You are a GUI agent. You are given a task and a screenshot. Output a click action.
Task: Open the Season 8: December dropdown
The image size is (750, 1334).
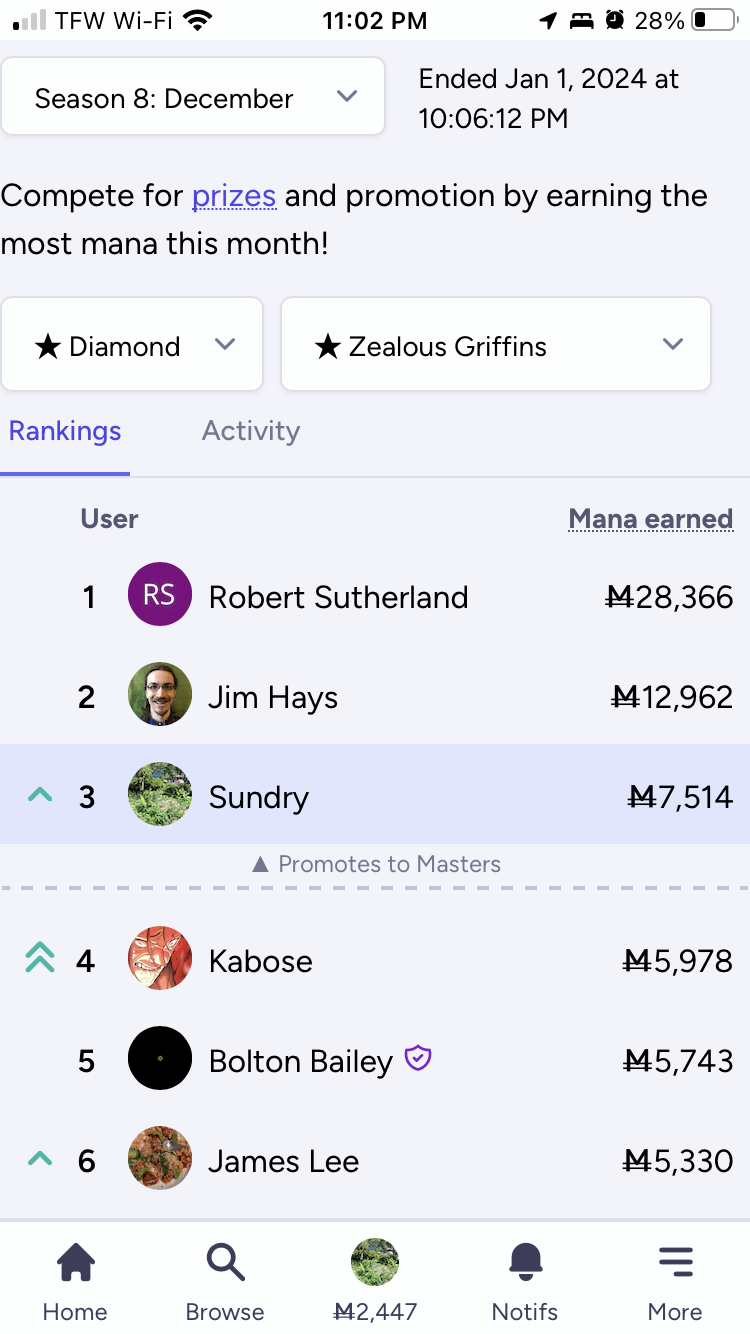point(193,97)
